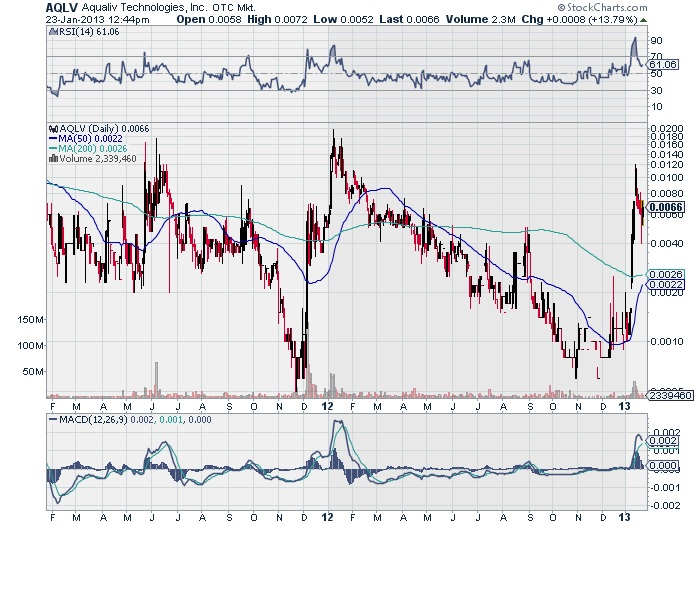Click the Aqualiv Technologies, Inc. company name
This screenshot has width=696, height=597.
pos(145,7)
